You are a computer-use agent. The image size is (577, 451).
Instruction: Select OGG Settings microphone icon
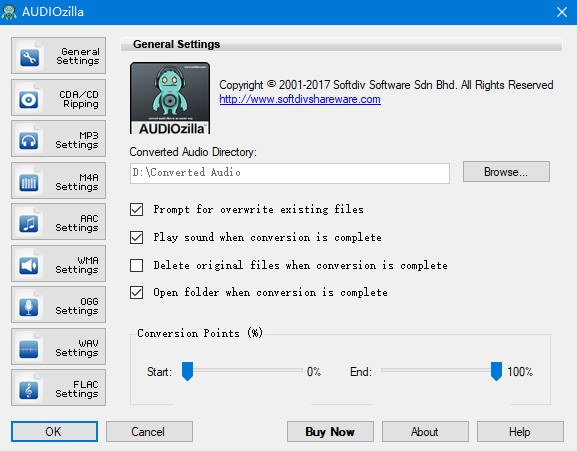(x=29, y=307)
